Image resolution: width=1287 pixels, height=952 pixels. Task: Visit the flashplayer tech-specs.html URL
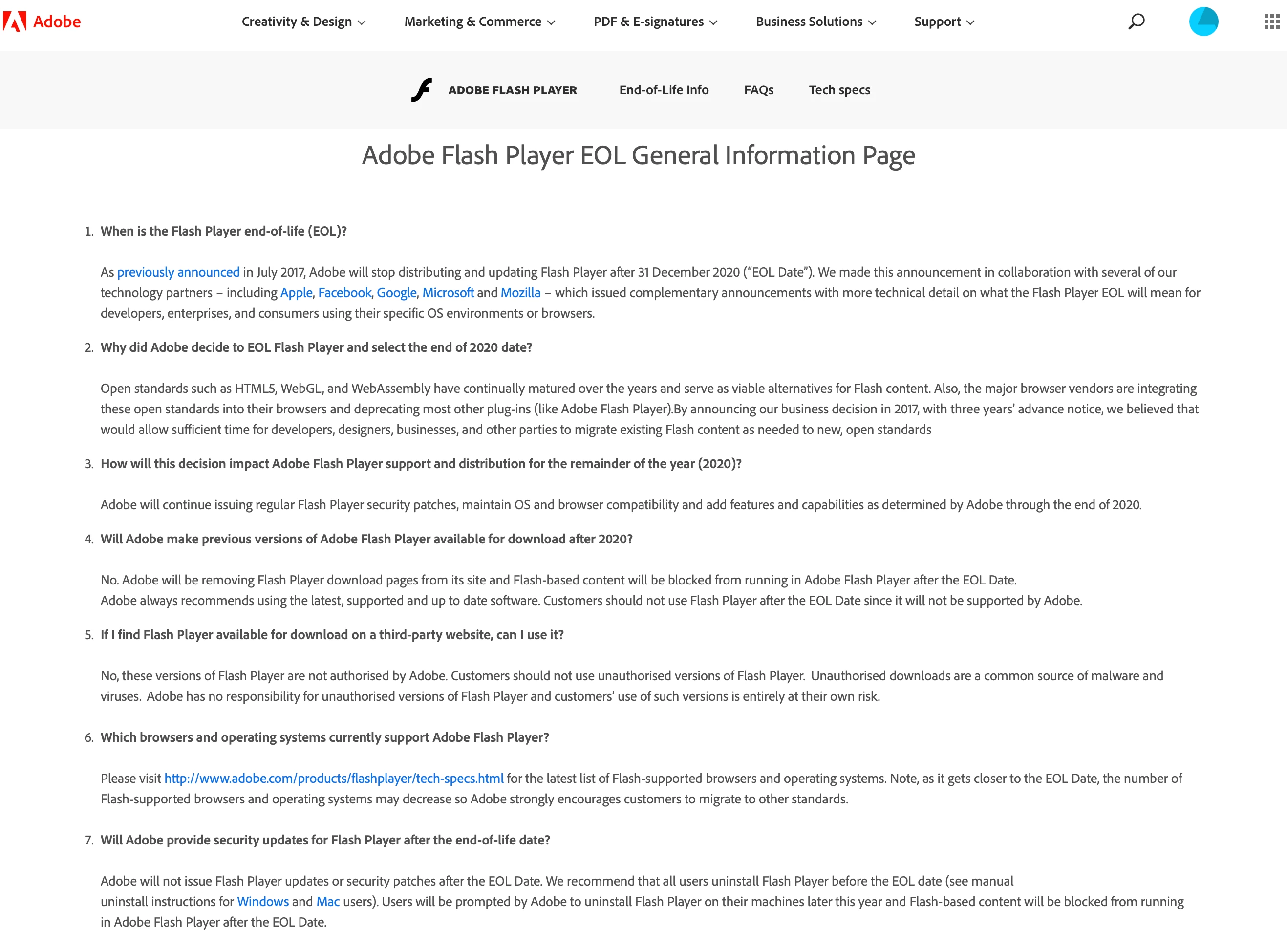[x=334, y=779]
